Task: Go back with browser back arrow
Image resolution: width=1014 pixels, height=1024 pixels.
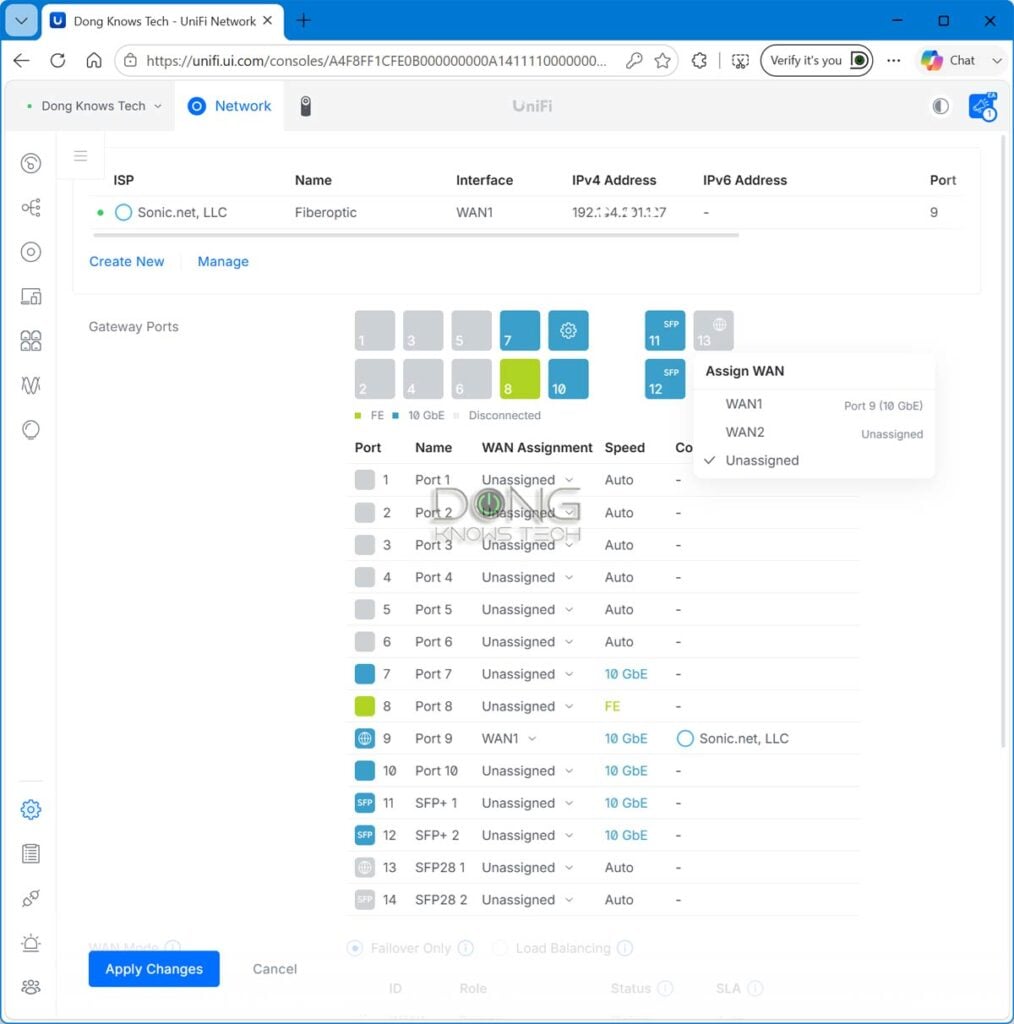Action: point(22,61)
